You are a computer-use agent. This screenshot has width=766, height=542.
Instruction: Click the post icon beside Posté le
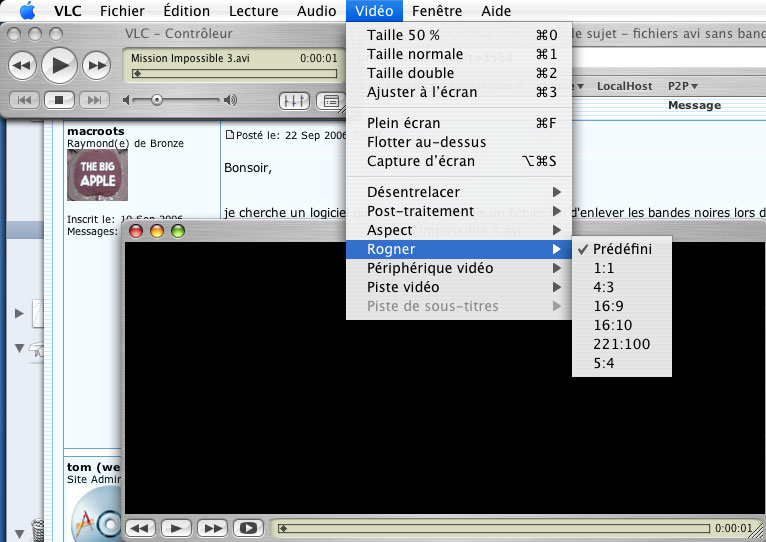click(x=229, y=134)
